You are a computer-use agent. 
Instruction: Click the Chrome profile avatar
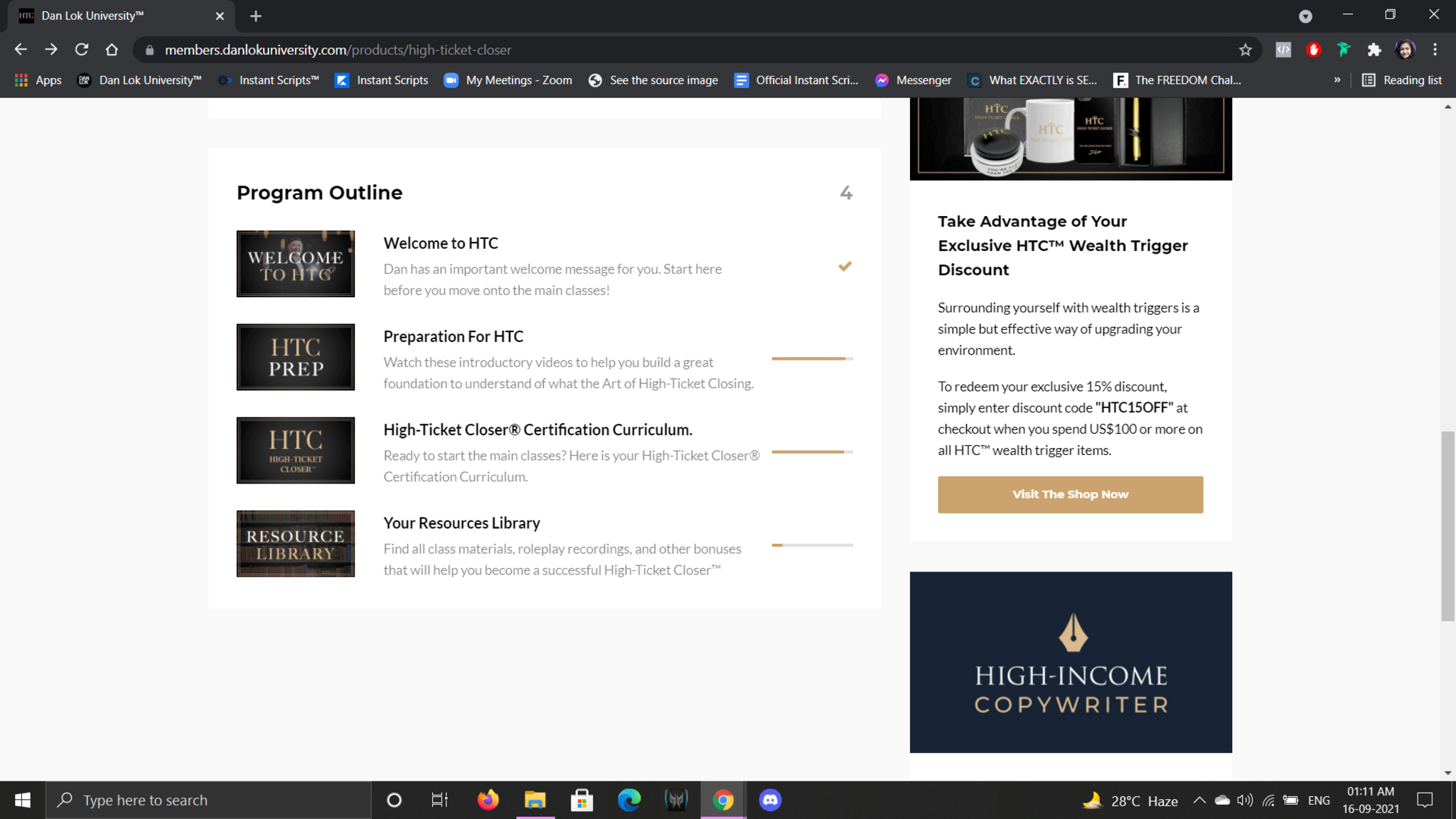coord(1405,50)
